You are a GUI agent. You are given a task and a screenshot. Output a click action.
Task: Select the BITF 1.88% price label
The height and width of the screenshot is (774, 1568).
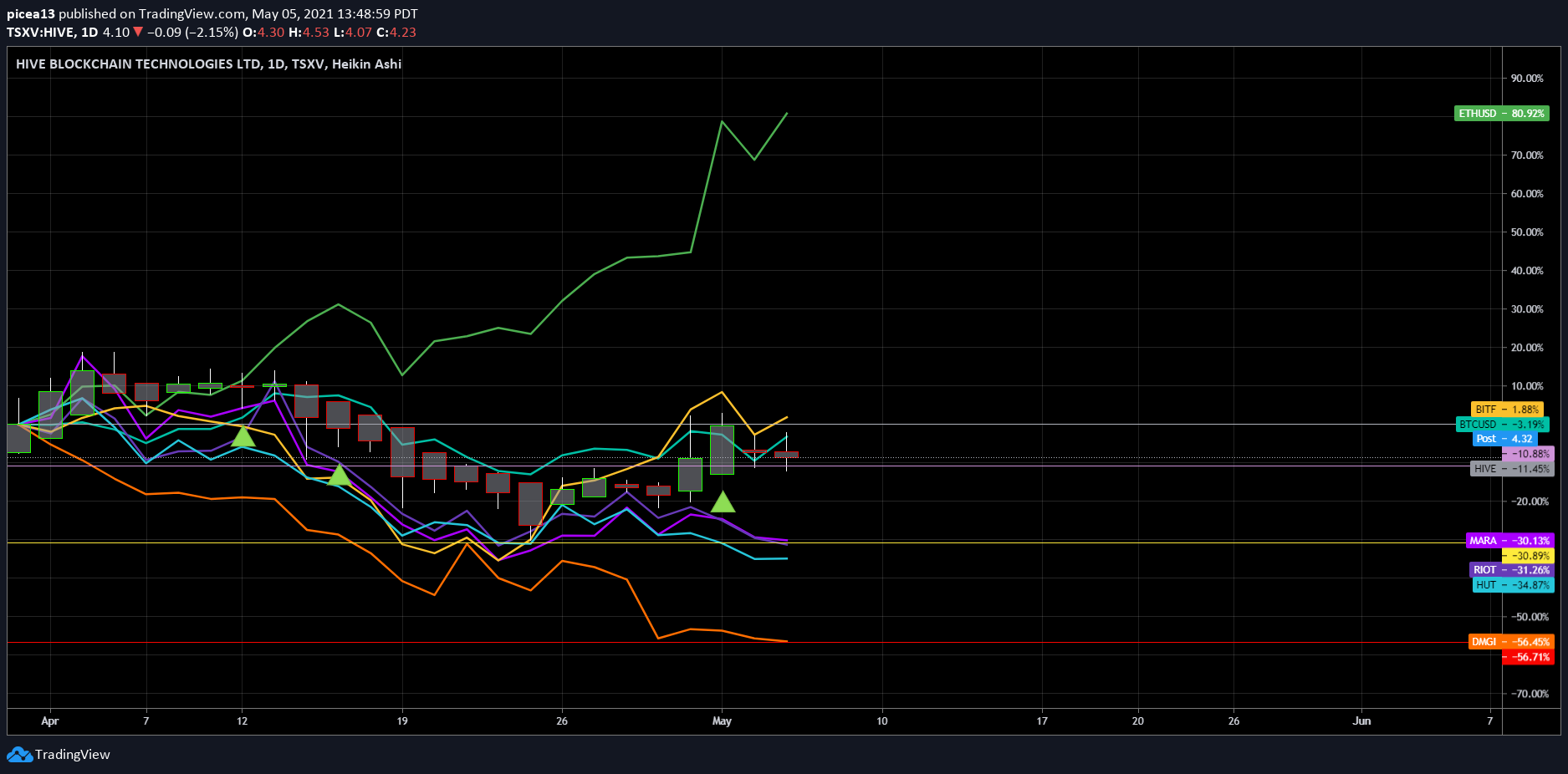[1507, 410]
